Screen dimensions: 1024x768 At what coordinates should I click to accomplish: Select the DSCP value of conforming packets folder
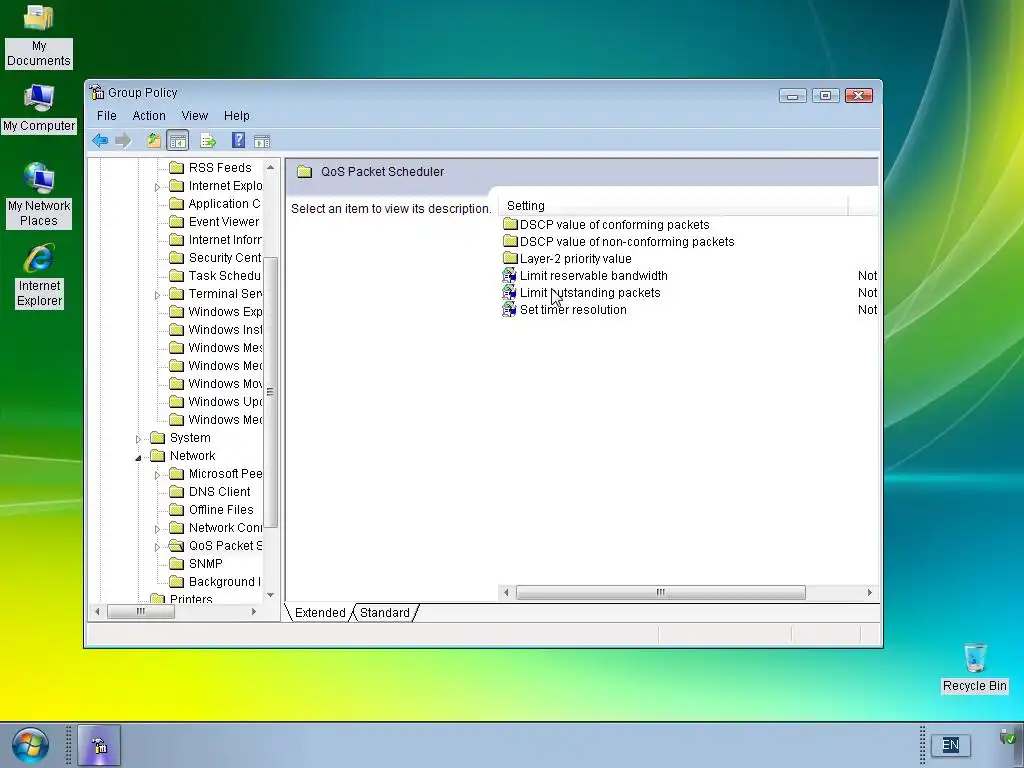(x=606, y=225)
